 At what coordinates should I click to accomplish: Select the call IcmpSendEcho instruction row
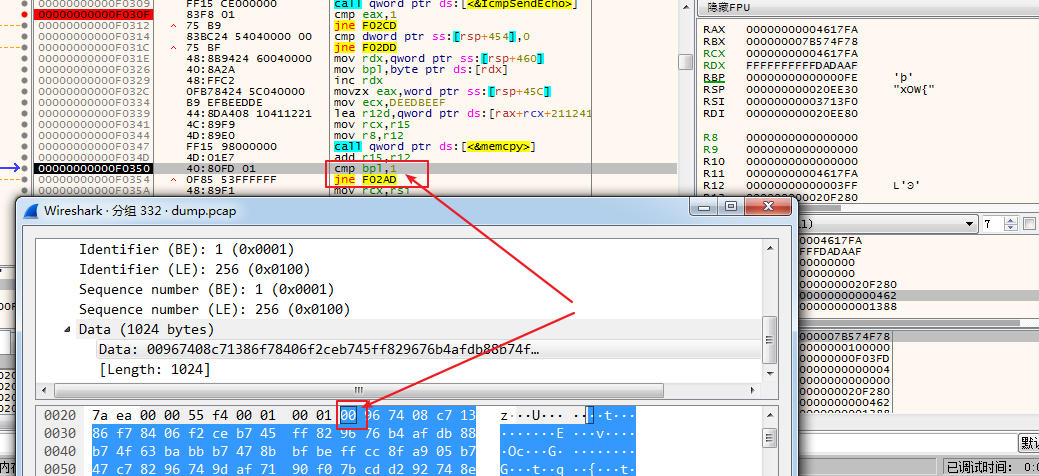[x=456, y=4]
